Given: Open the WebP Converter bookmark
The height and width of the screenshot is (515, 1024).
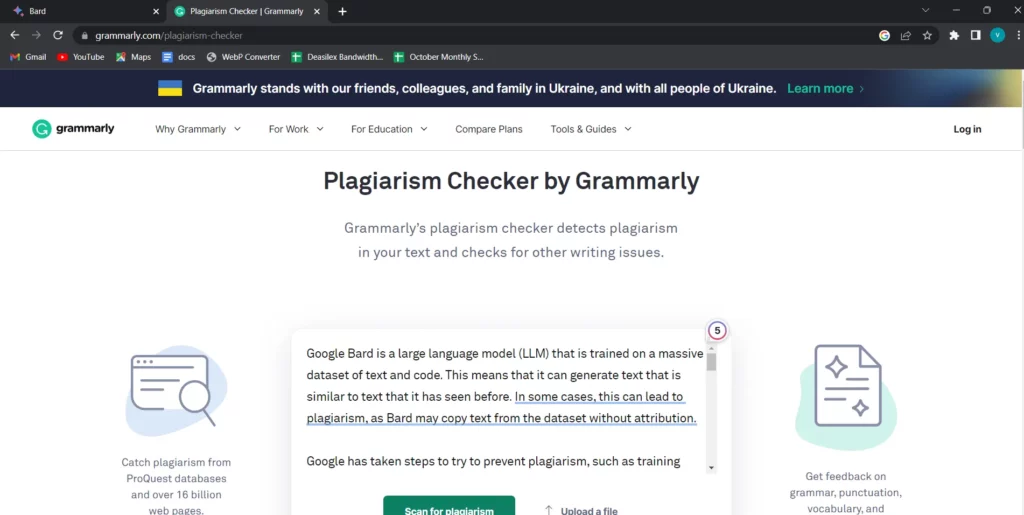Looking at the screenshot, I should tap(243, 57).
